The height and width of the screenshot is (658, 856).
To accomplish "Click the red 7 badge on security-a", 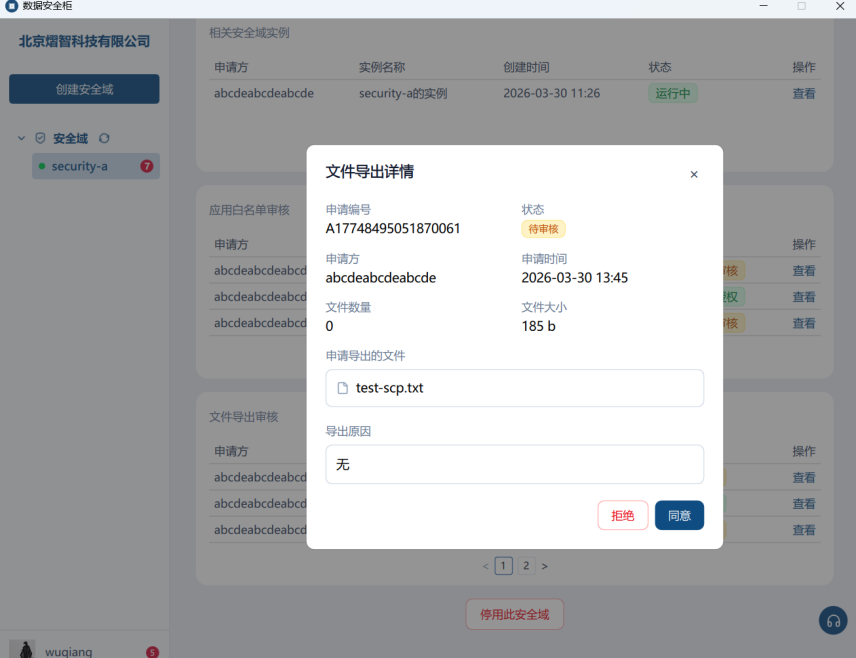I will tap(146, 166).
